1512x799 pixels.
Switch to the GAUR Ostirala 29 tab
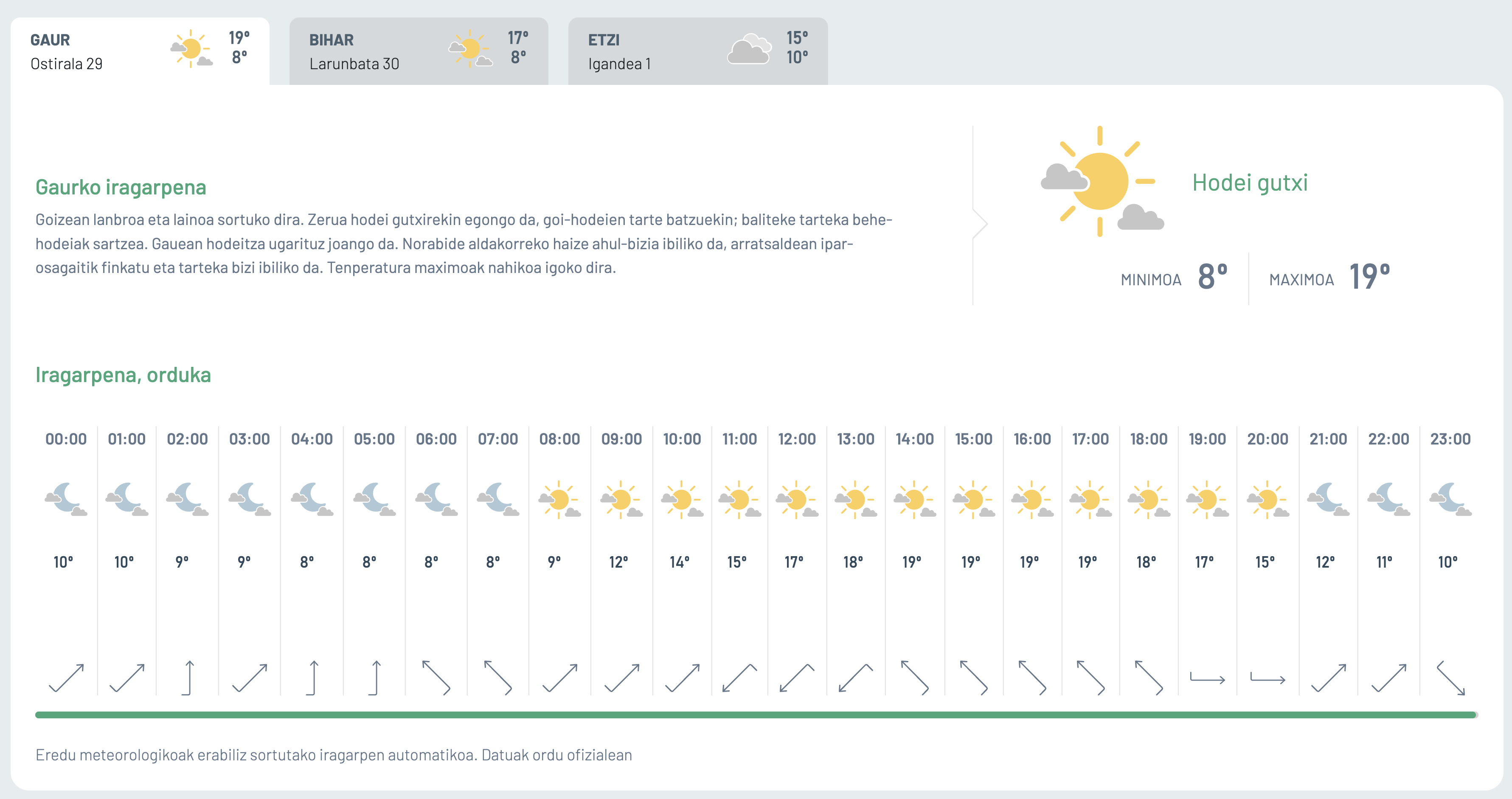pyautogui.click(x=140, y=52)
